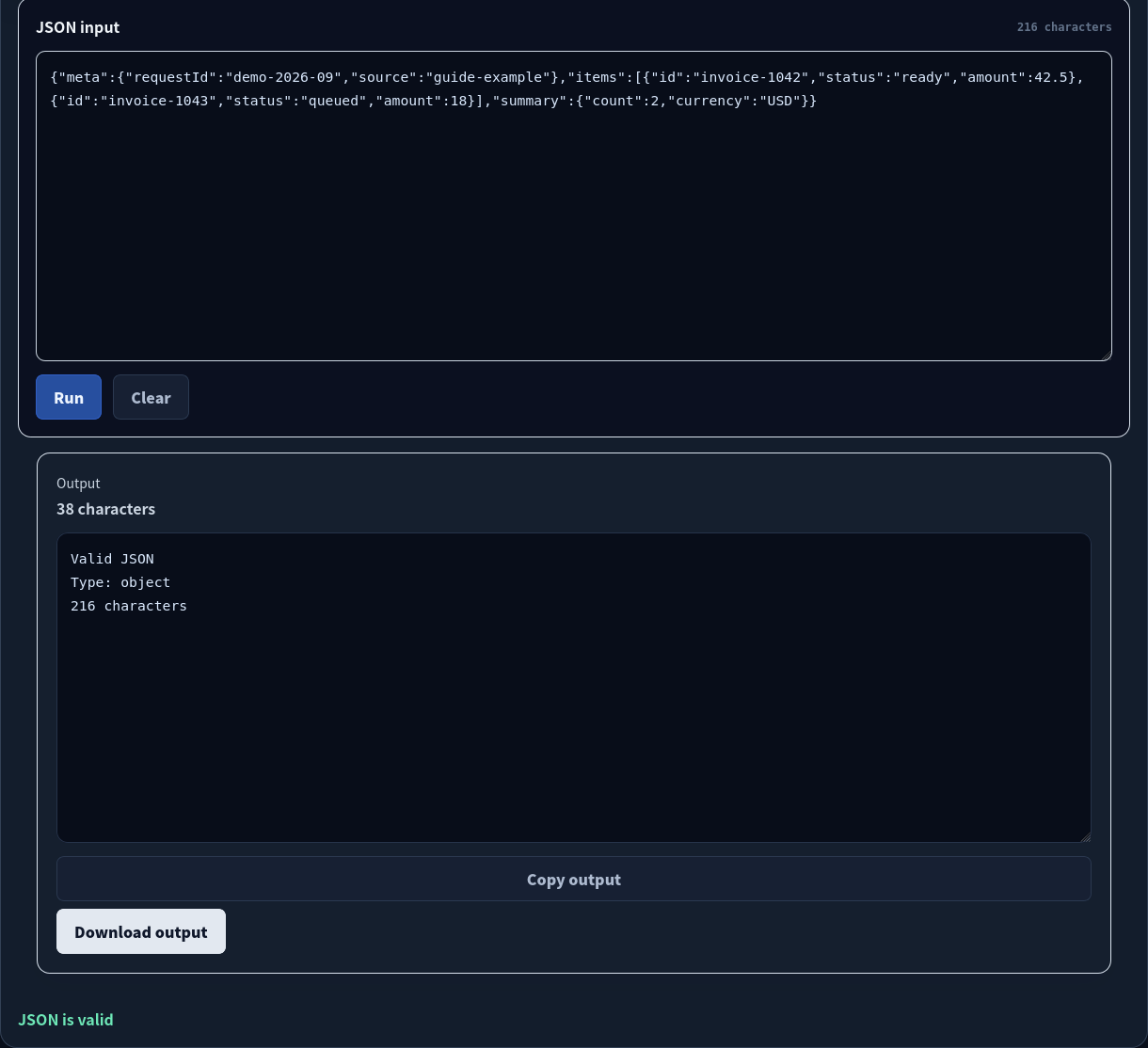Copy the output text
Screen dimensions: 1148x1048
coord(574,879)
